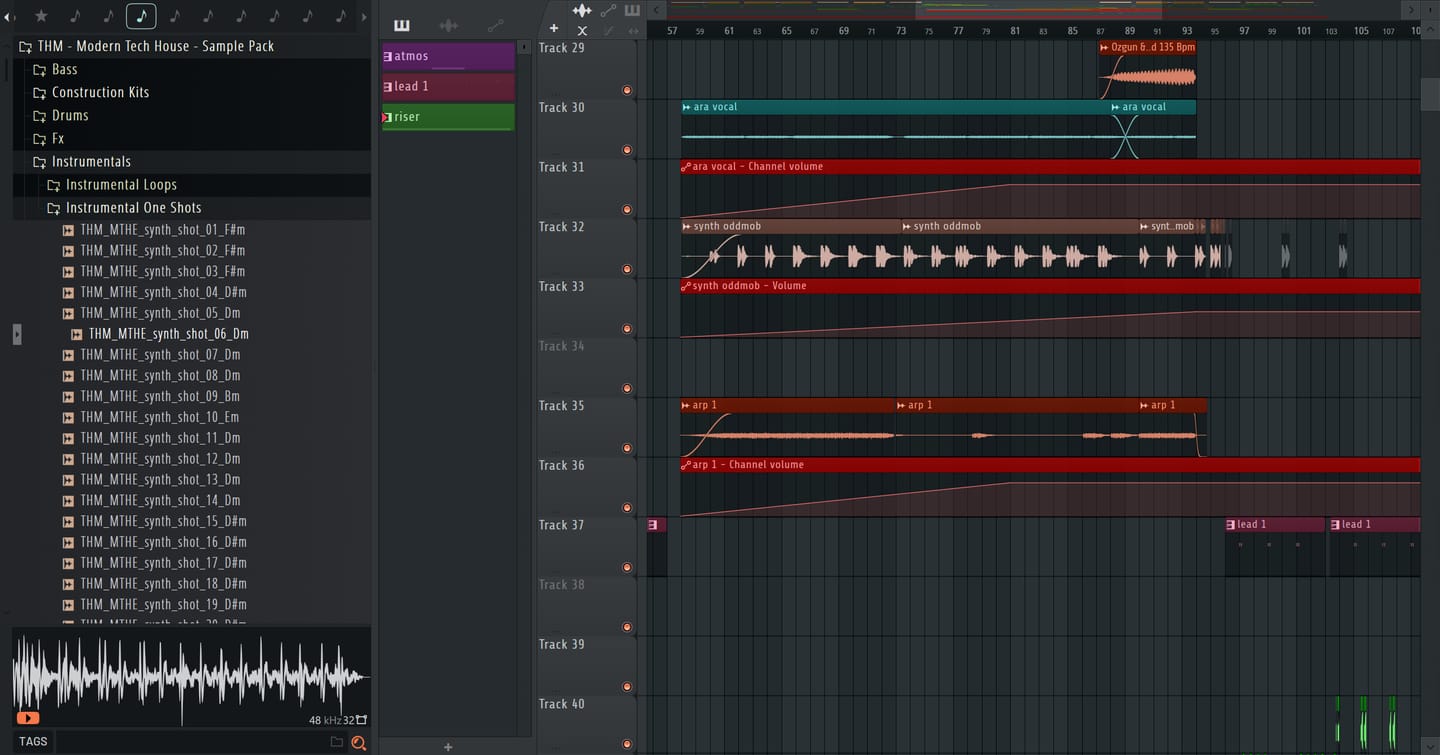Viewport: 1440px width, 755px height.
Task: Click the slanted line icon beside the X
Action: (608, 31)
